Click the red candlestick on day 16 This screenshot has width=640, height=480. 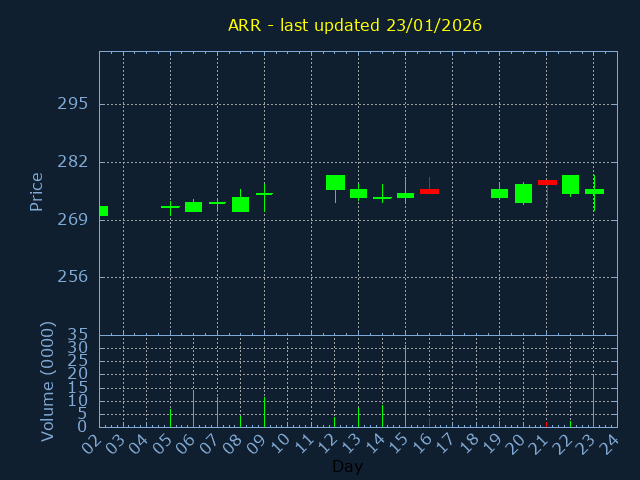[x=429, y=190]
